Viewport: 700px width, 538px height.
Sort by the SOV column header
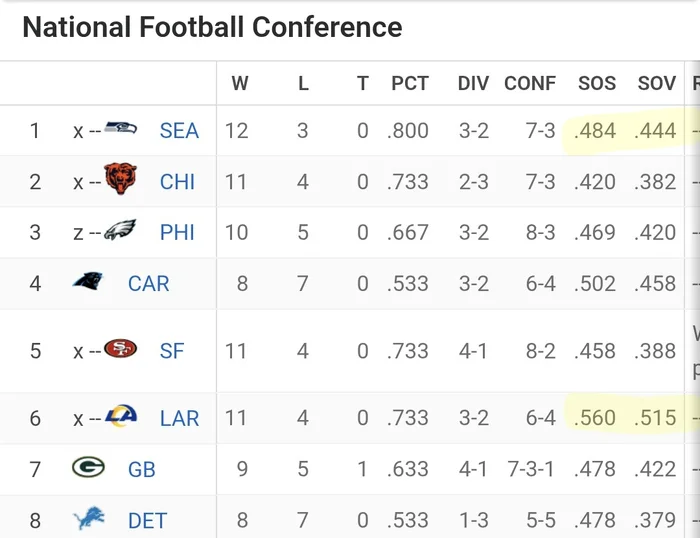pyautogui.click(x=657, y=84)
